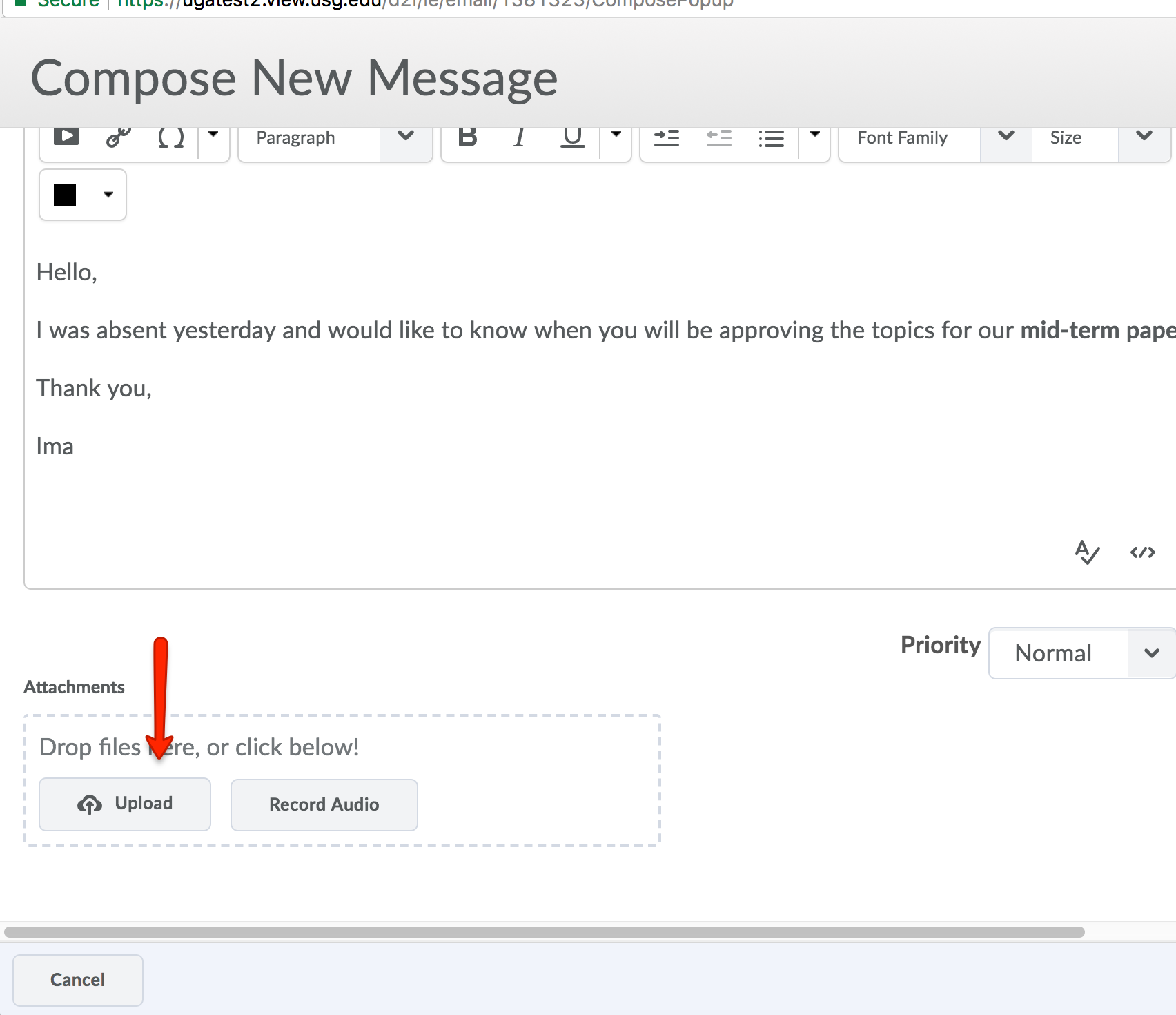
Task: Expand the Font Family dropdown
Action: tap(935, 137)
